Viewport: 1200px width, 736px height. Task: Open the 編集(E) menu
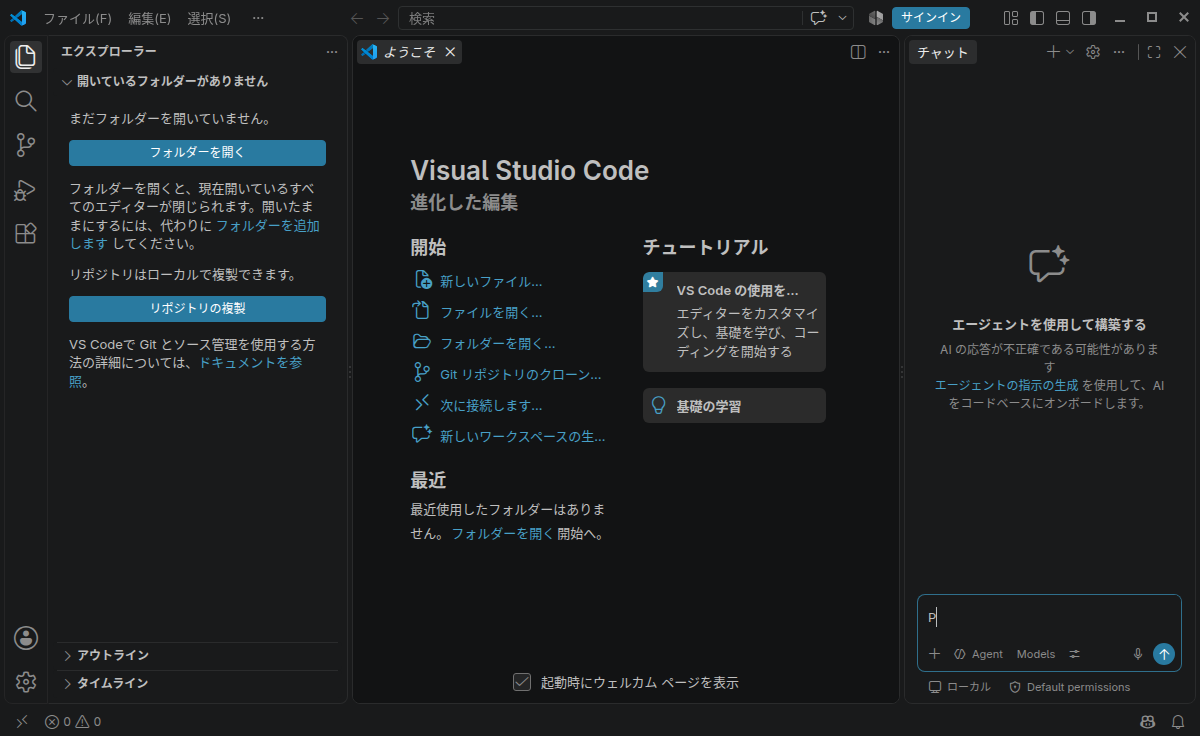point(149,18)
